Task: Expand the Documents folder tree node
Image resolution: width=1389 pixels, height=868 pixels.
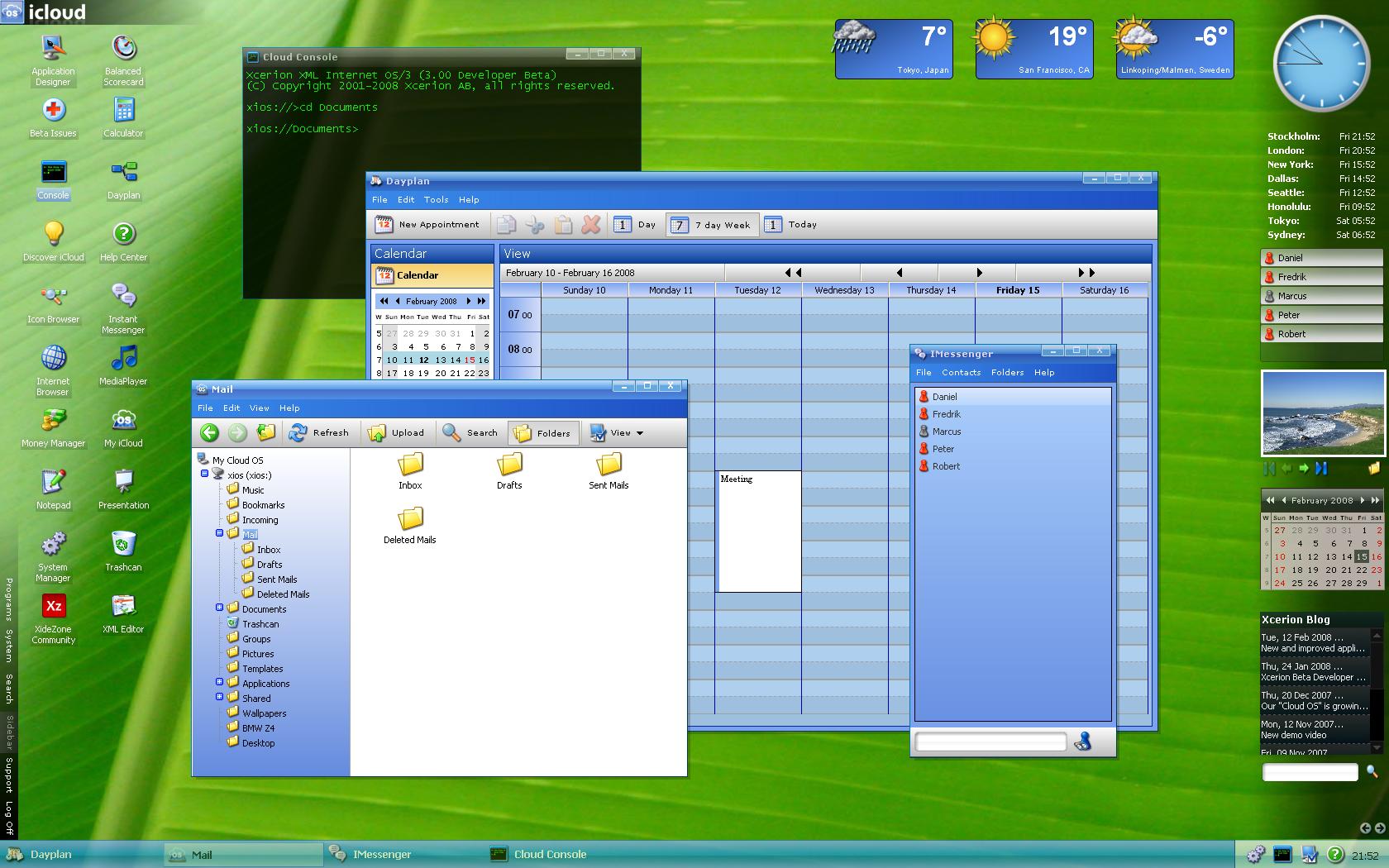Action: pos(220,608)
